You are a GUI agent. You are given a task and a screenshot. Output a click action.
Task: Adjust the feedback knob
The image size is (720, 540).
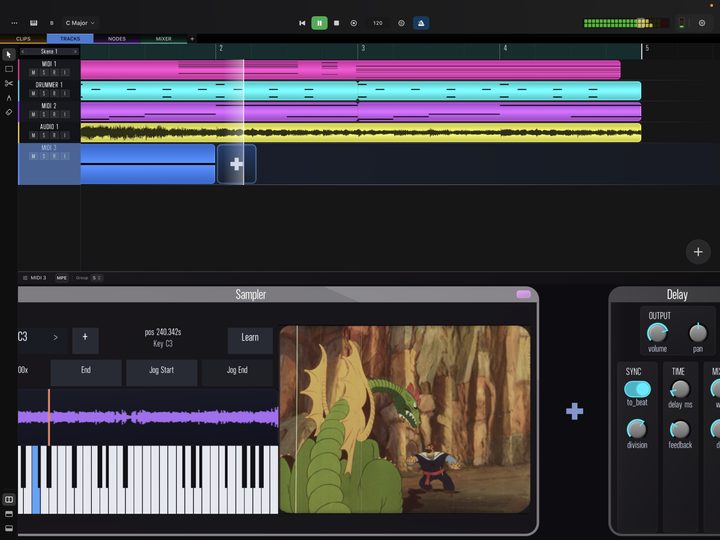[x=680, y=430]
